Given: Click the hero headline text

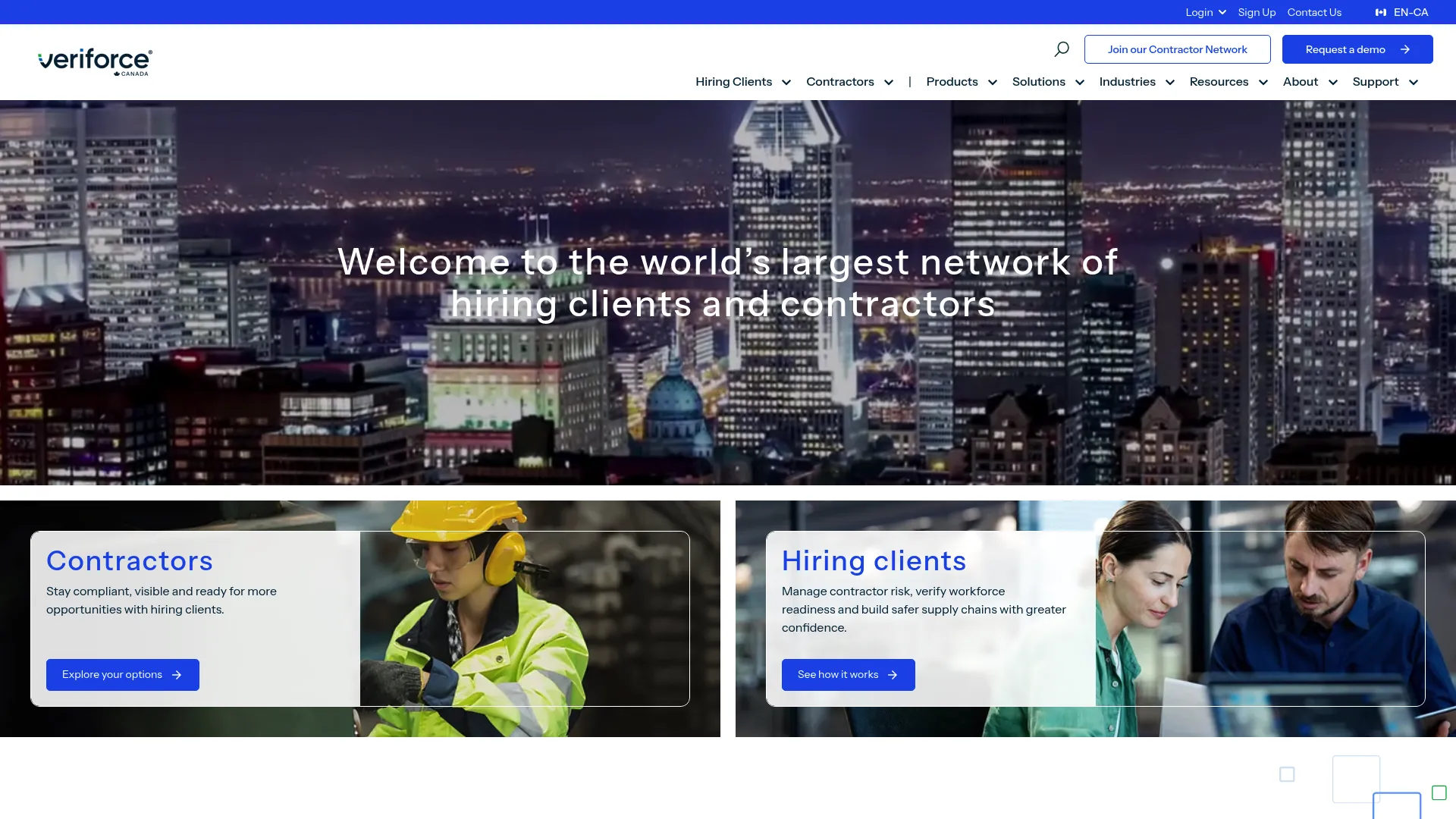Looking at the screenshot, I should (x=727, y=283).
